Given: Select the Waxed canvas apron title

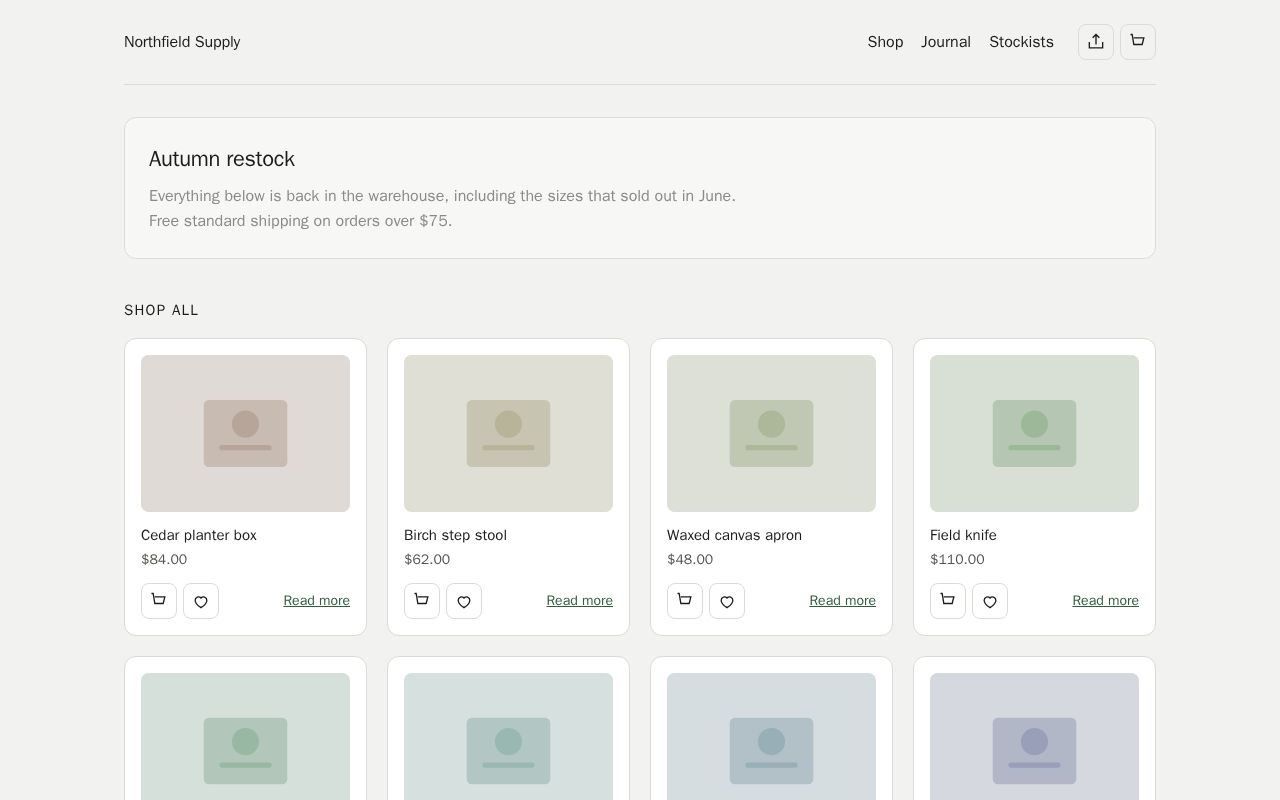Looking at the screenshot, I should [734, 535].
